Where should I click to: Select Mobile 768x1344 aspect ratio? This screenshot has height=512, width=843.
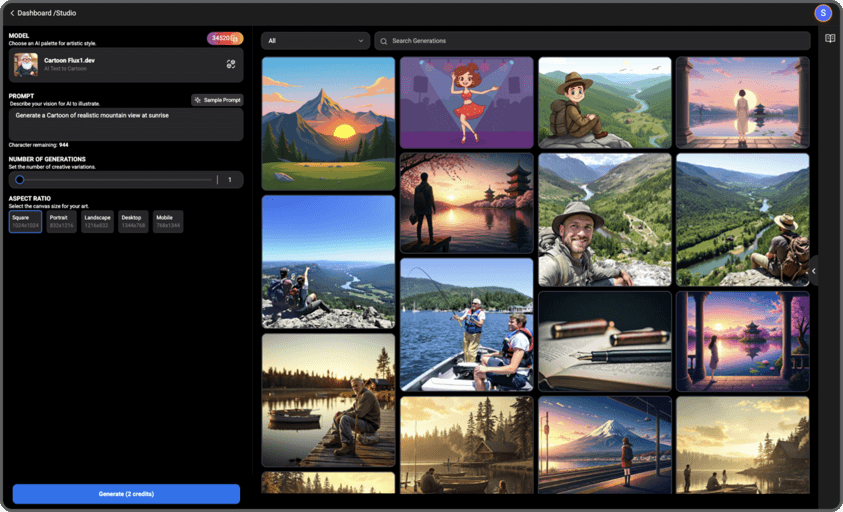(168, 222)
